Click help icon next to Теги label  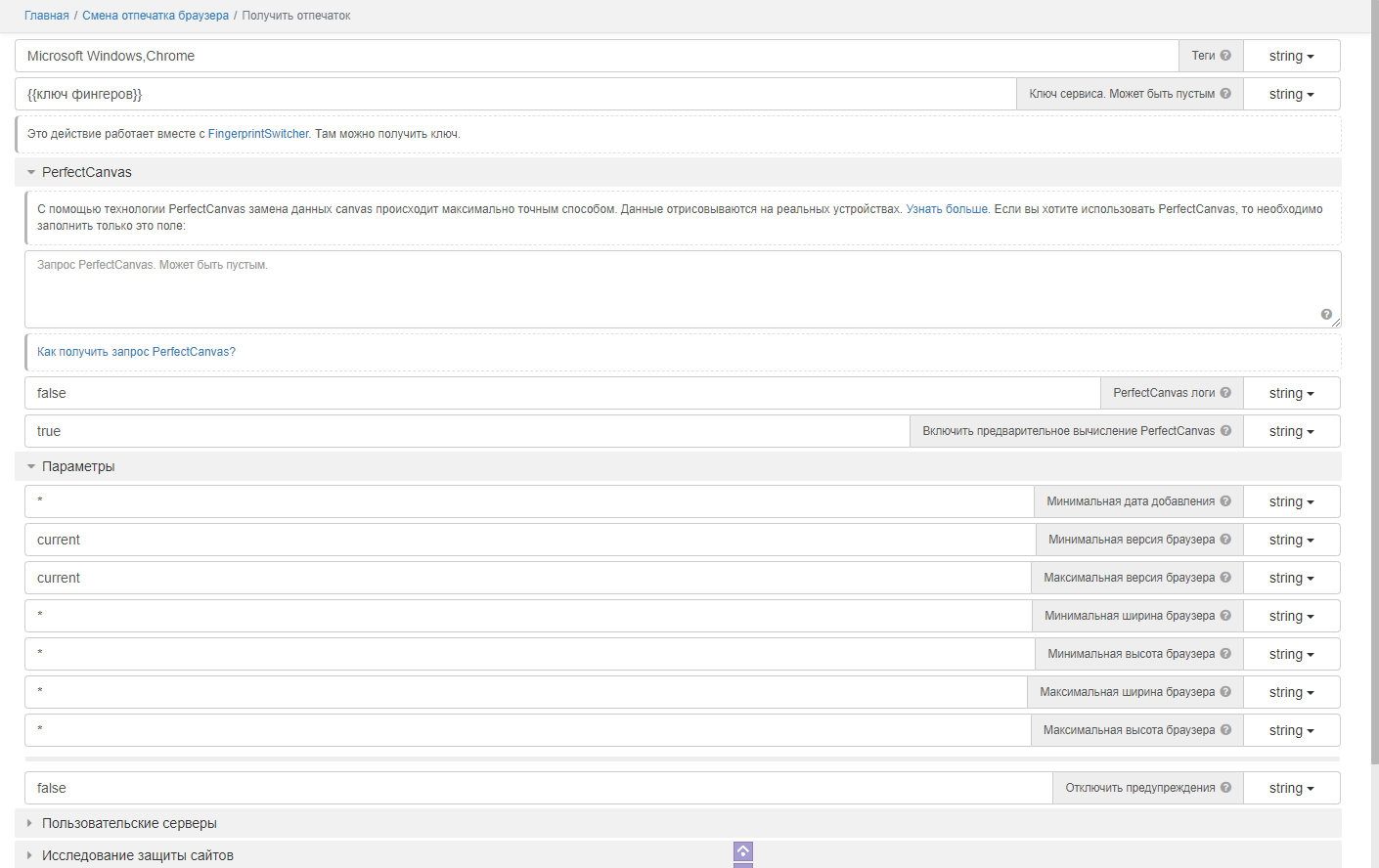pos(1225,56)
